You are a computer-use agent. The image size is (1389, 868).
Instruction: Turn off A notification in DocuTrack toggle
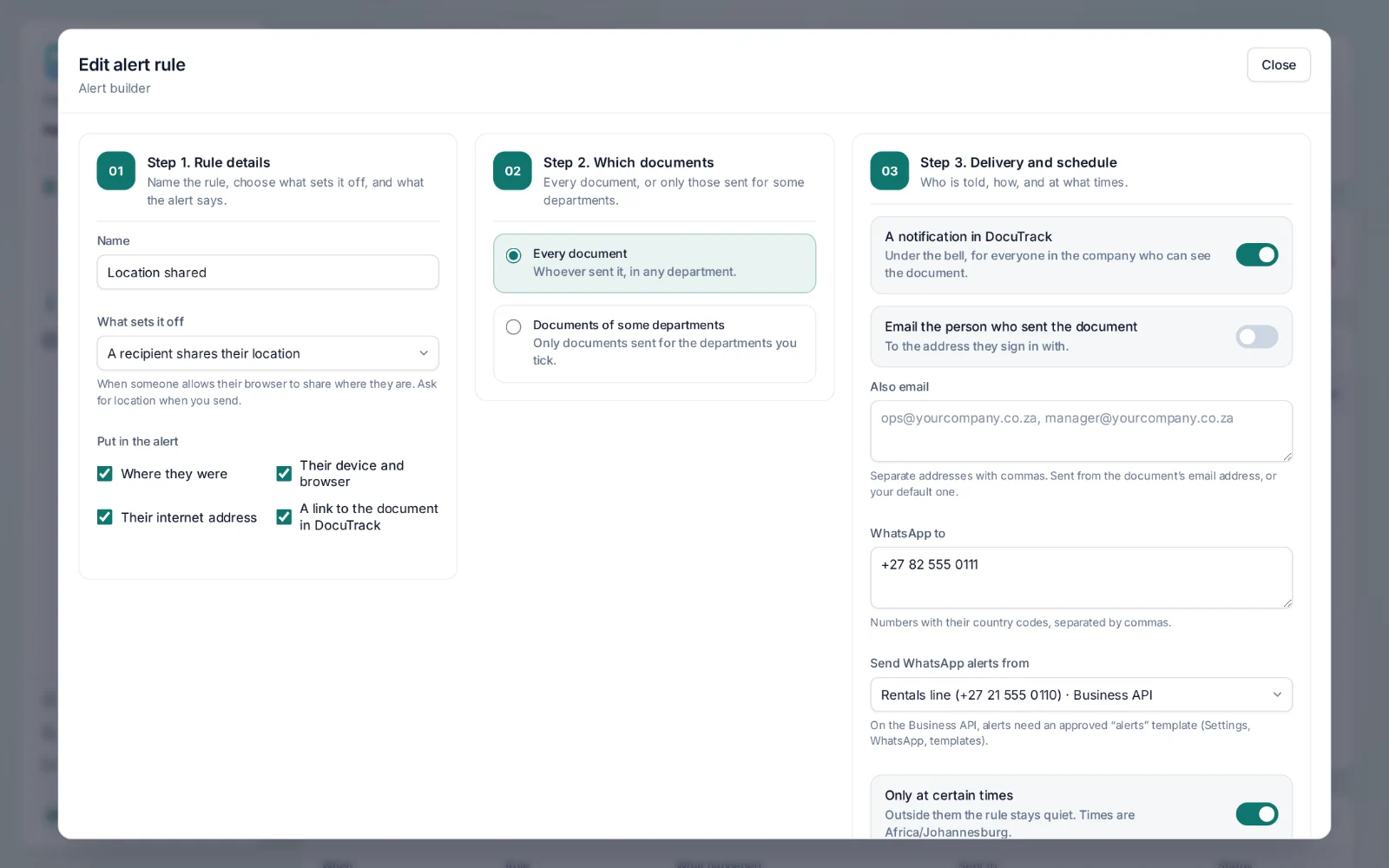coord(1256,254)
